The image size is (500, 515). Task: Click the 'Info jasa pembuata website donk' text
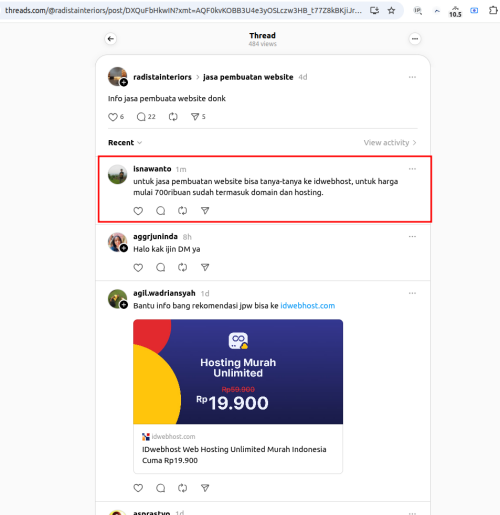coord(167,98)
